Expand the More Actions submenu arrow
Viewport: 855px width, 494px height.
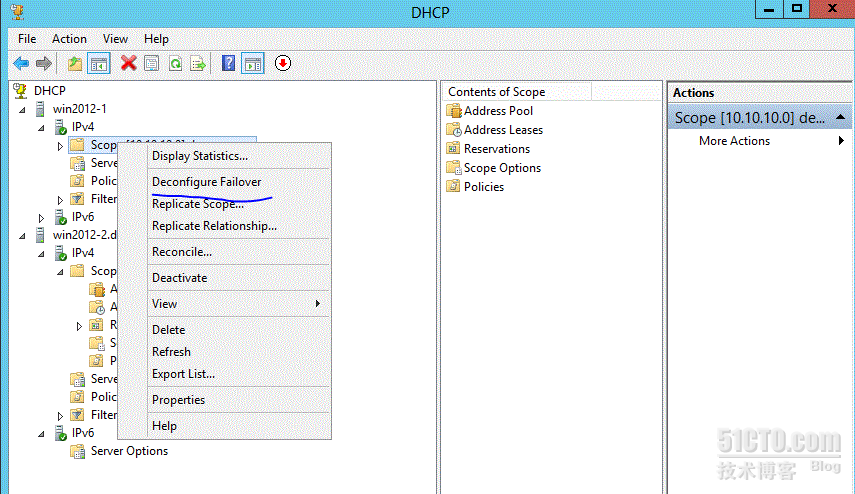coord(841,141)
